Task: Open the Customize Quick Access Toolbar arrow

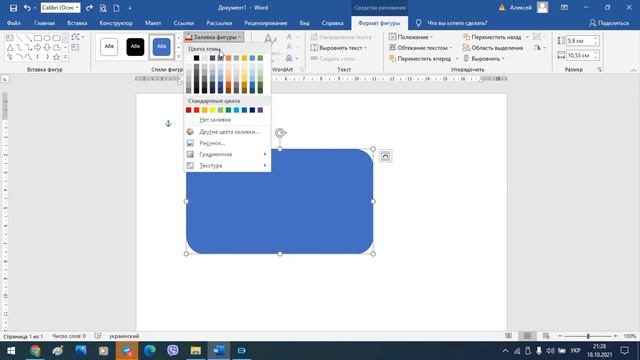Action: 130,8
